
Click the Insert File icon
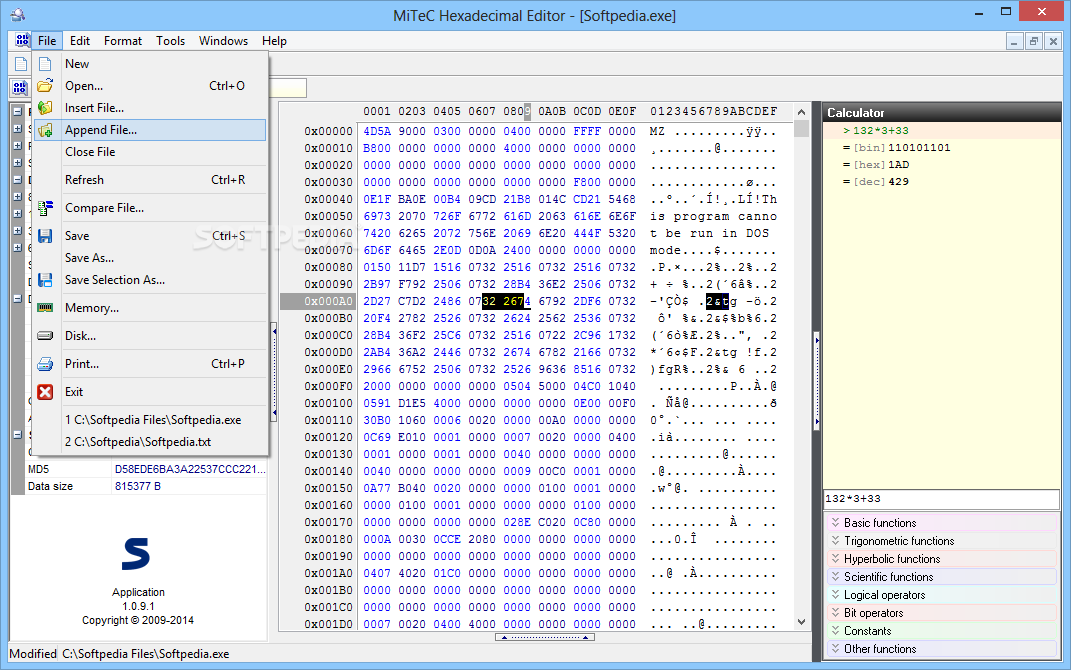pos(45,108)
